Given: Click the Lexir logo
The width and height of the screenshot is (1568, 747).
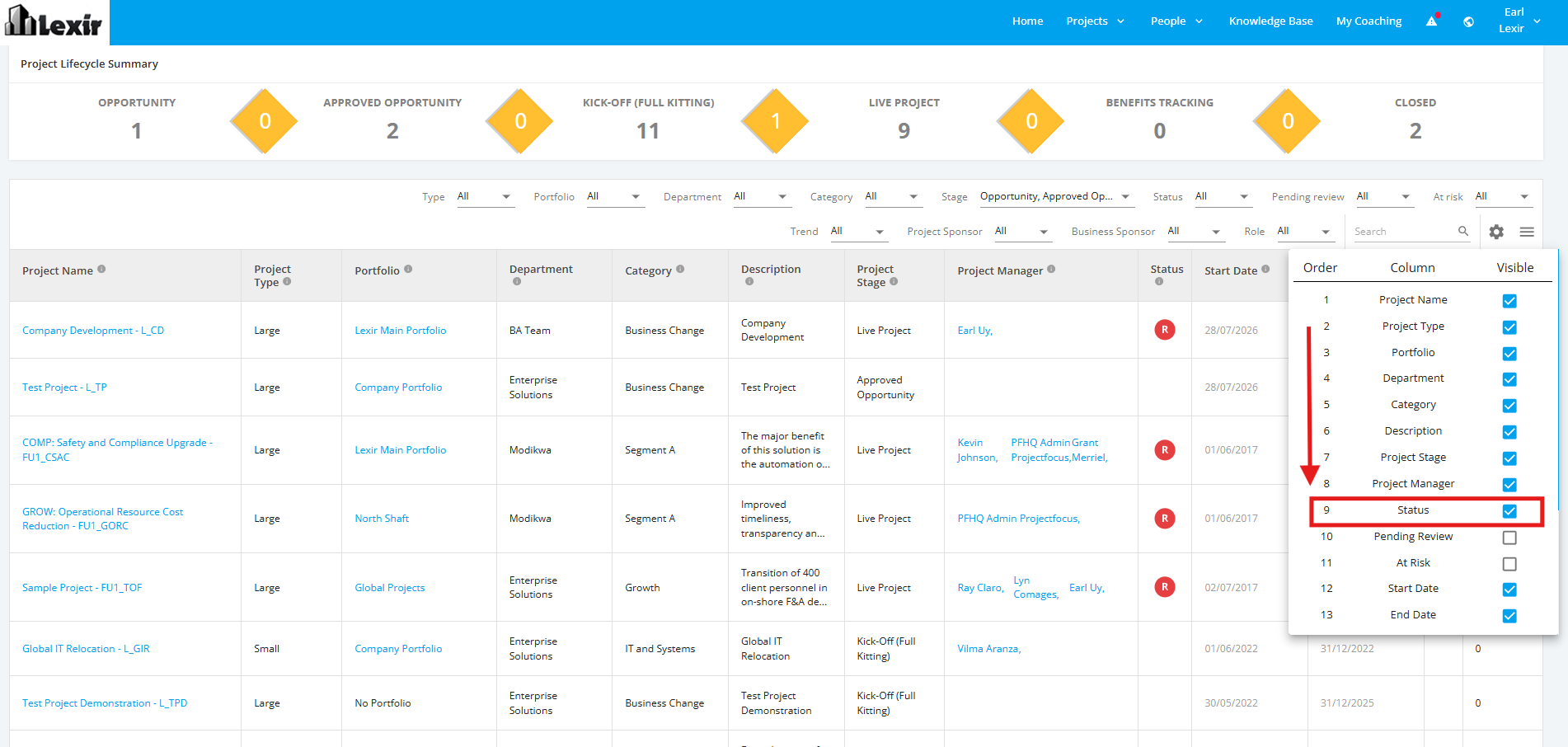Looking at the screenshot, I should (x=54, y=22).
